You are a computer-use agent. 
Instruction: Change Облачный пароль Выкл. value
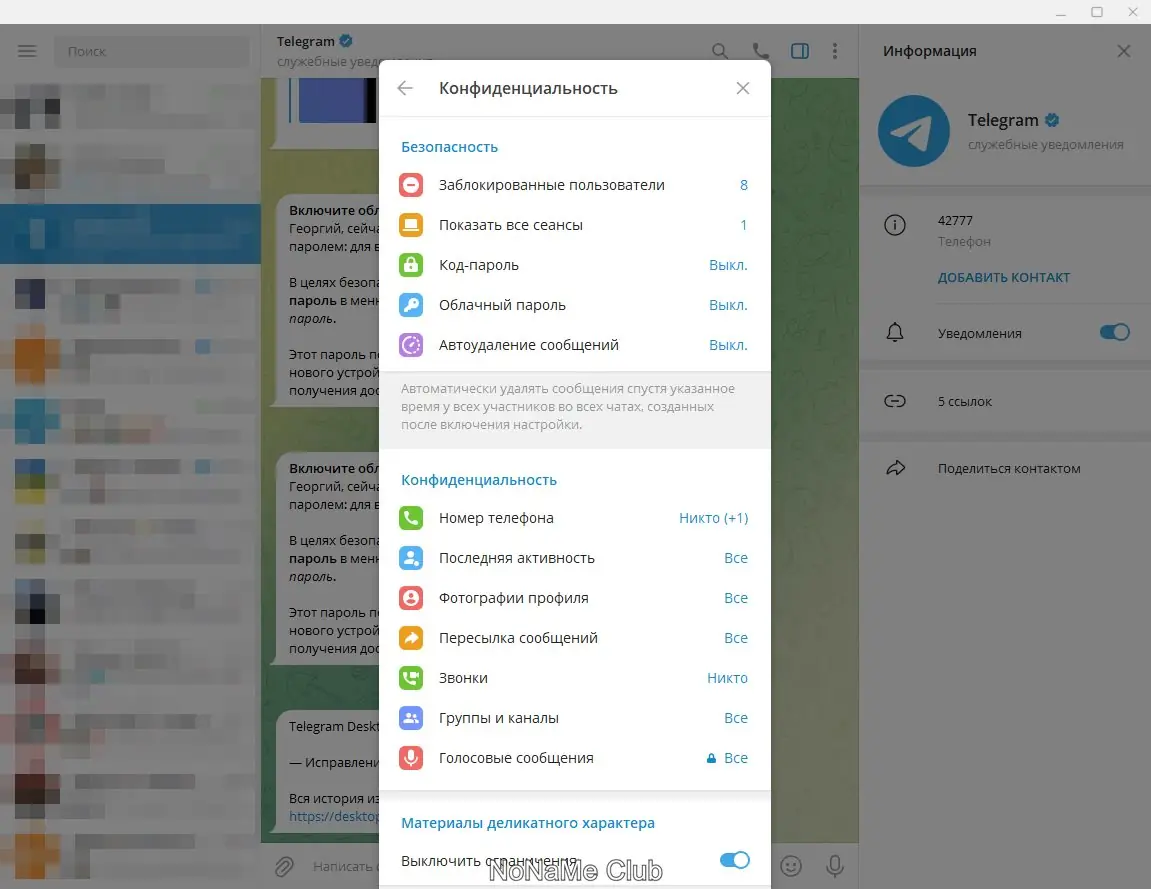point(728,305)
